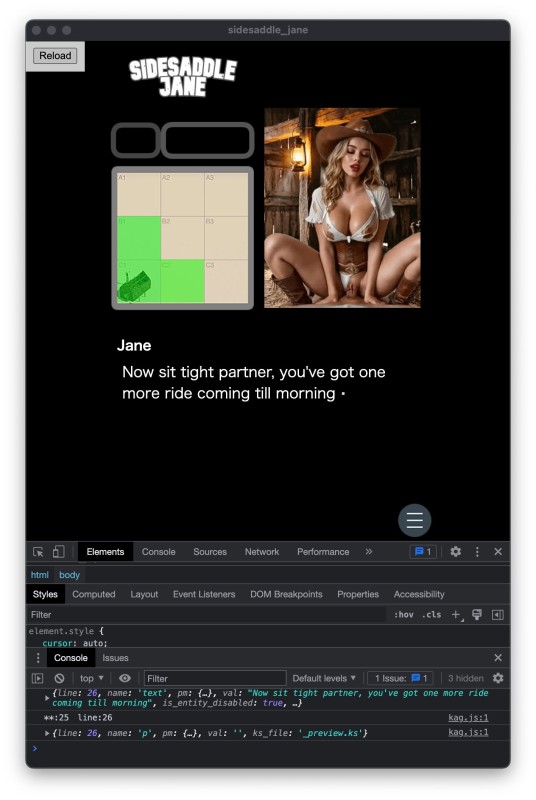536x800 pixels.
Task: Click the Sidesaddle Jane logo
Action: pyautogui.click(x=183, y=77)
